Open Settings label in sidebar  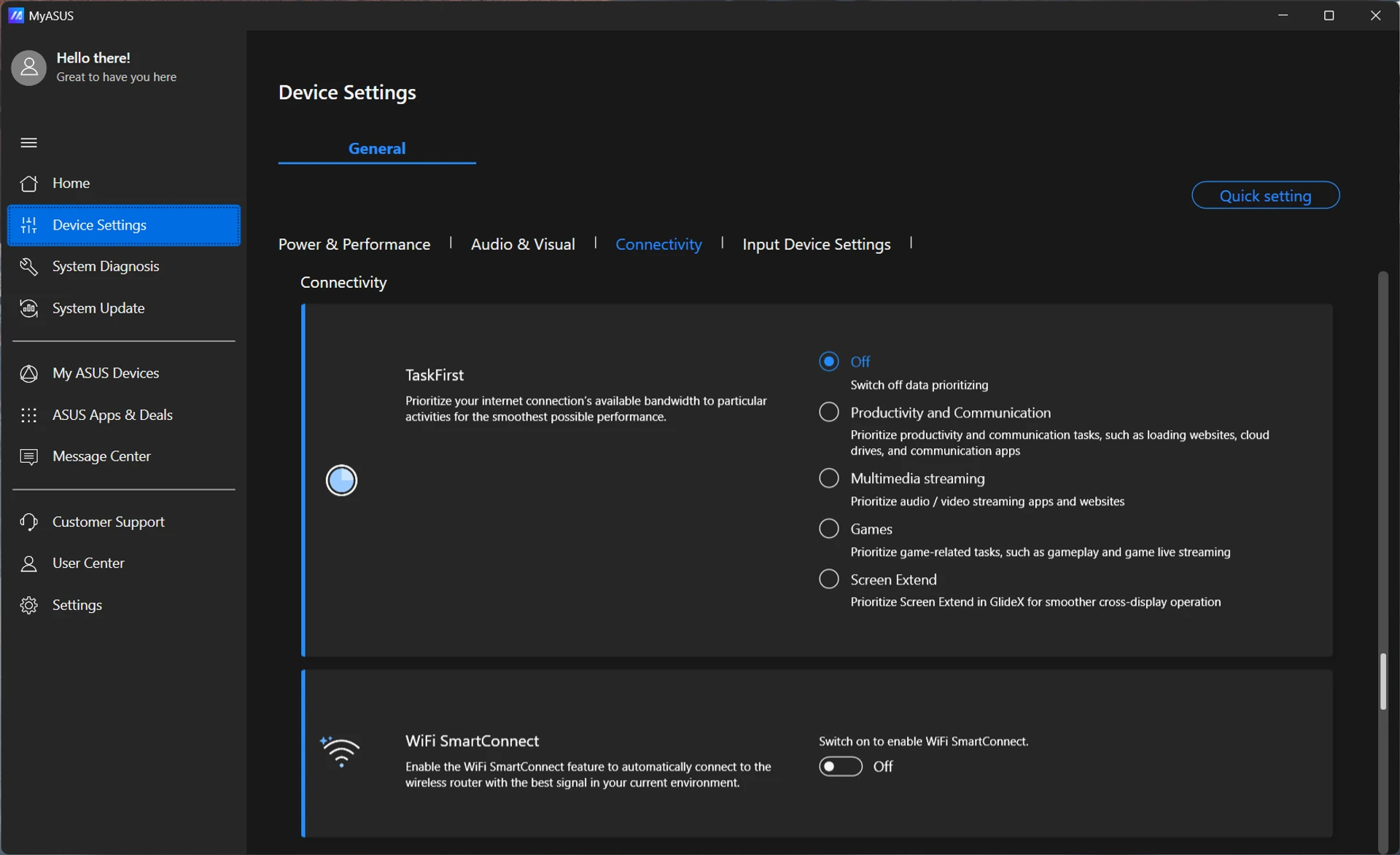tap(77, 605)
